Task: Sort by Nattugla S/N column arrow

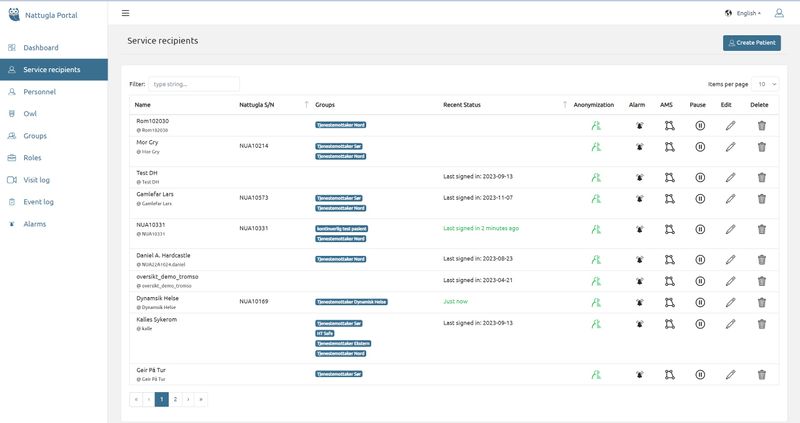Action: (x=306, y=104)
